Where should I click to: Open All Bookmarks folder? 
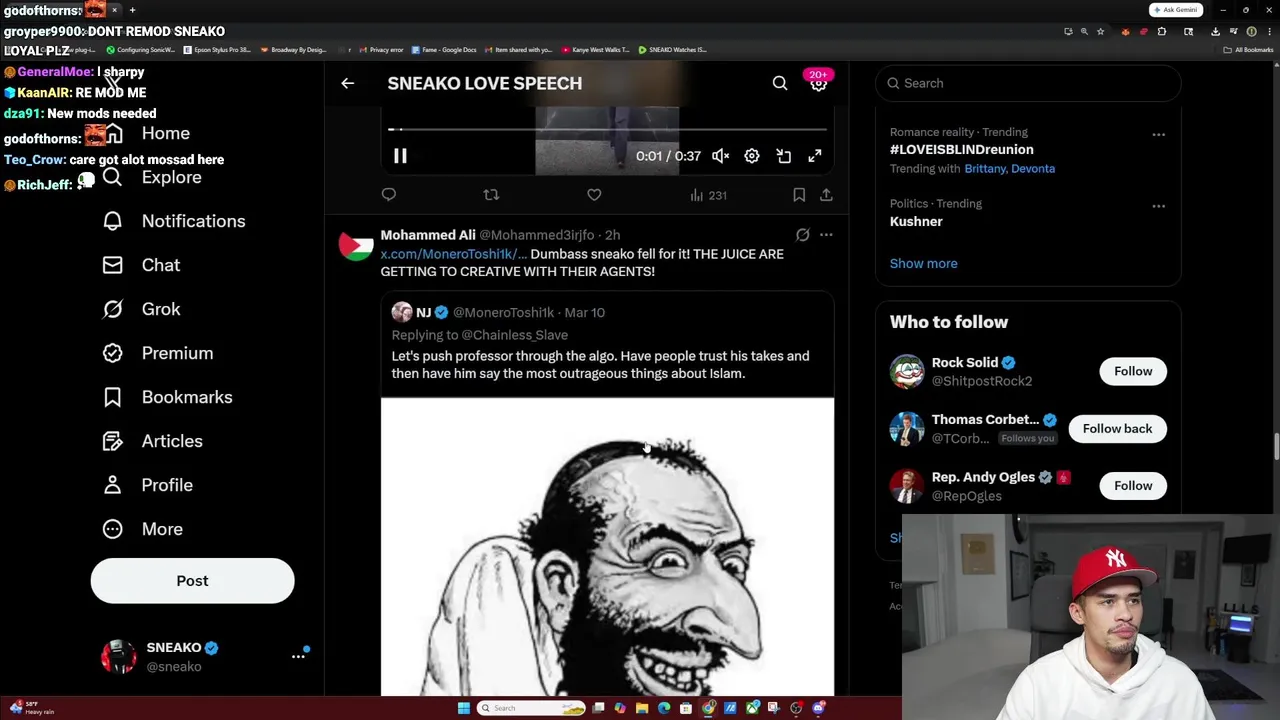tap(1248, 50)
